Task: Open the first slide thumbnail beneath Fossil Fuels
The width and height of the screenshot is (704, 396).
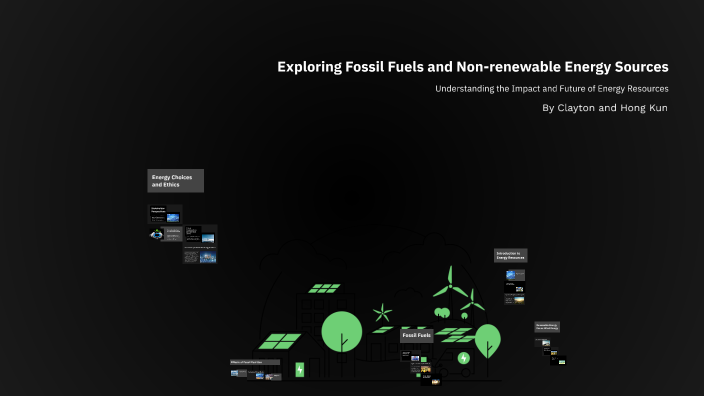Action: 411,356
